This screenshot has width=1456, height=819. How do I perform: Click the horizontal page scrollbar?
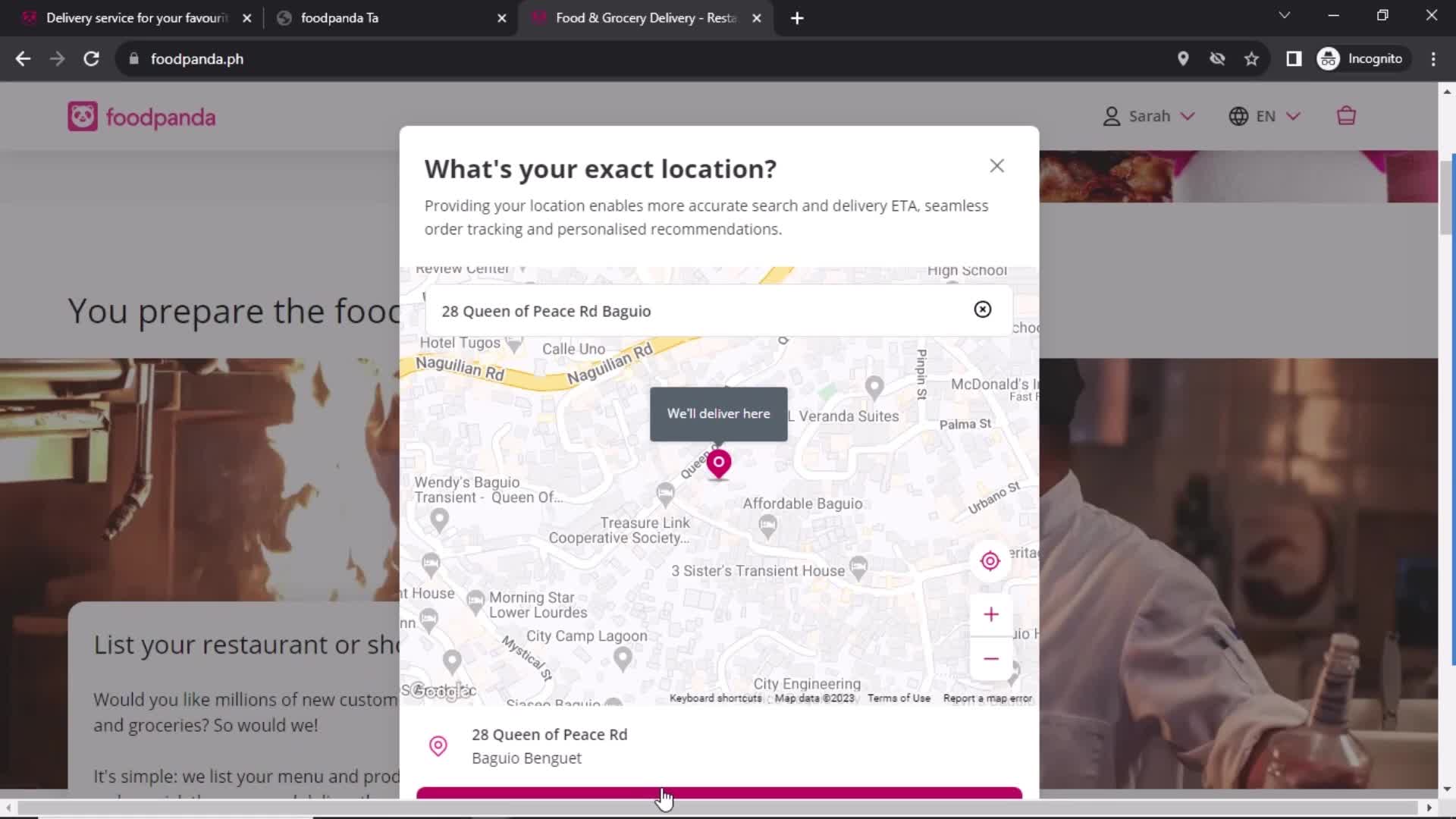[718, 808]
